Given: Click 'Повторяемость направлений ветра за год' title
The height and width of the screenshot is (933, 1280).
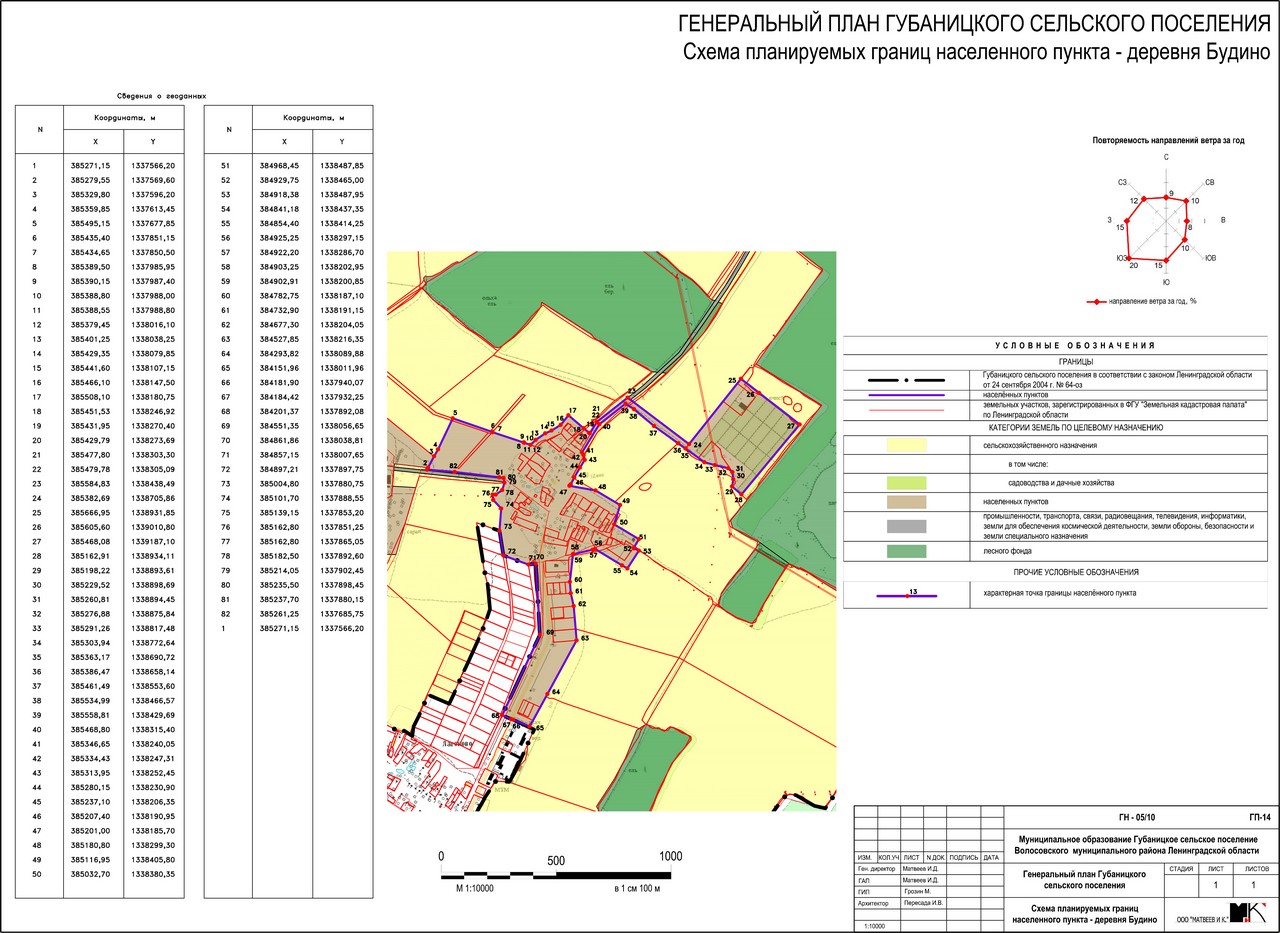Looking at the screenshot, I should coord(1168,141).
